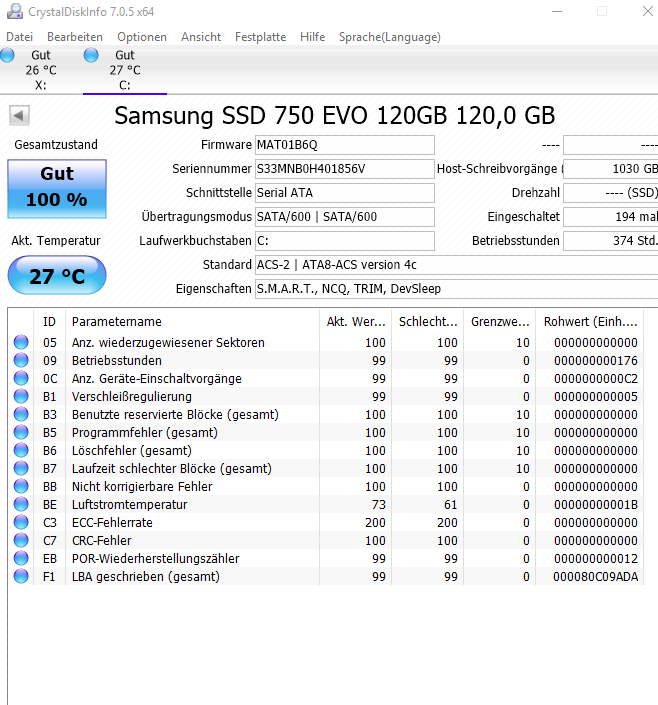Click the Rohwert column header
The height and width of the screenshot is (705, 658).
[590, 321]
